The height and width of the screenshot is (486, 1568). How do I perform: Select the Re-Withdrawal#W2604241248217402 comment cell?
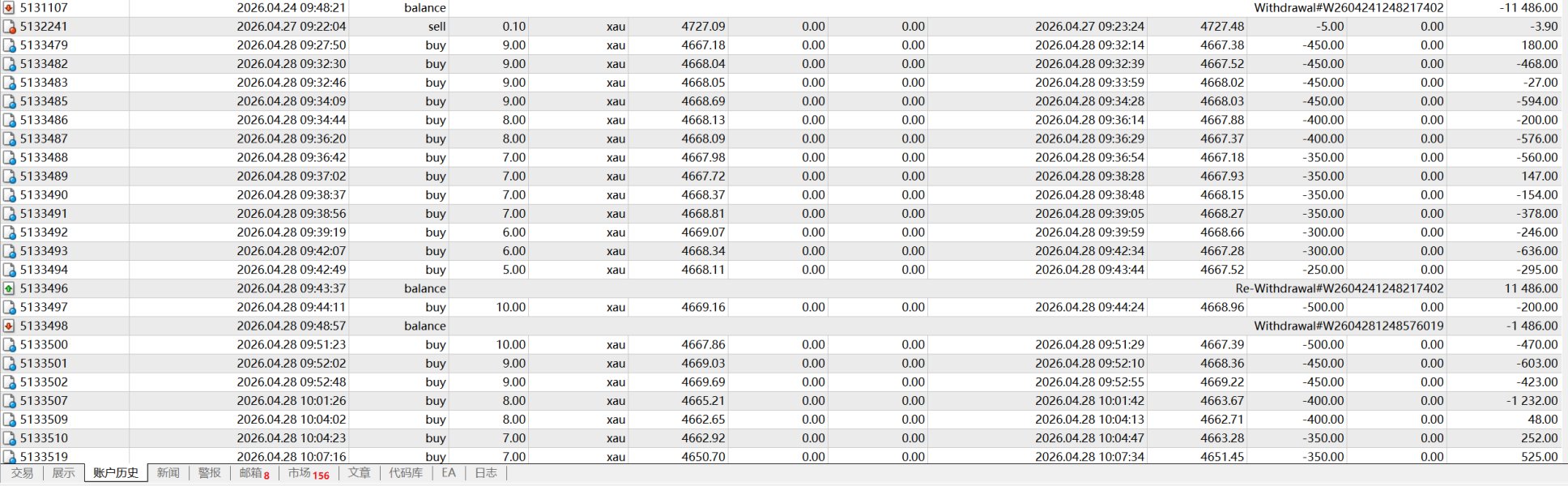tap(1339, 288)
